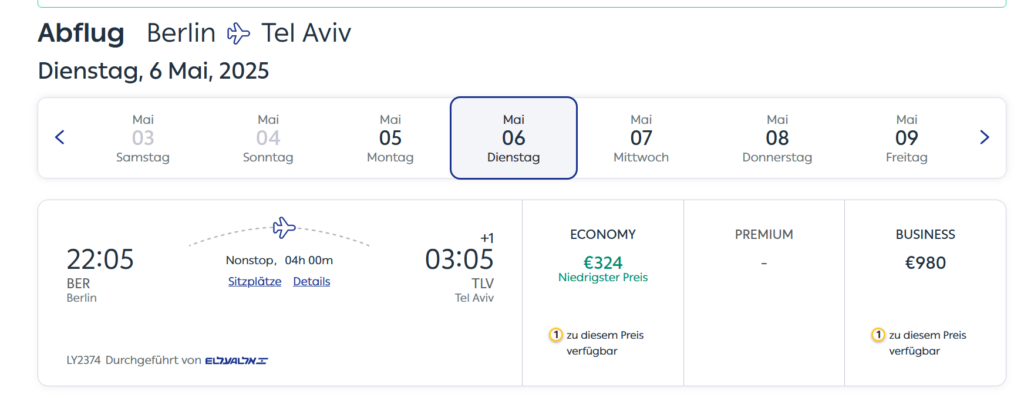Switch to Mittwoch Mai 07 date
This screenshot has width=1024, height=398.
click(641, 138)
